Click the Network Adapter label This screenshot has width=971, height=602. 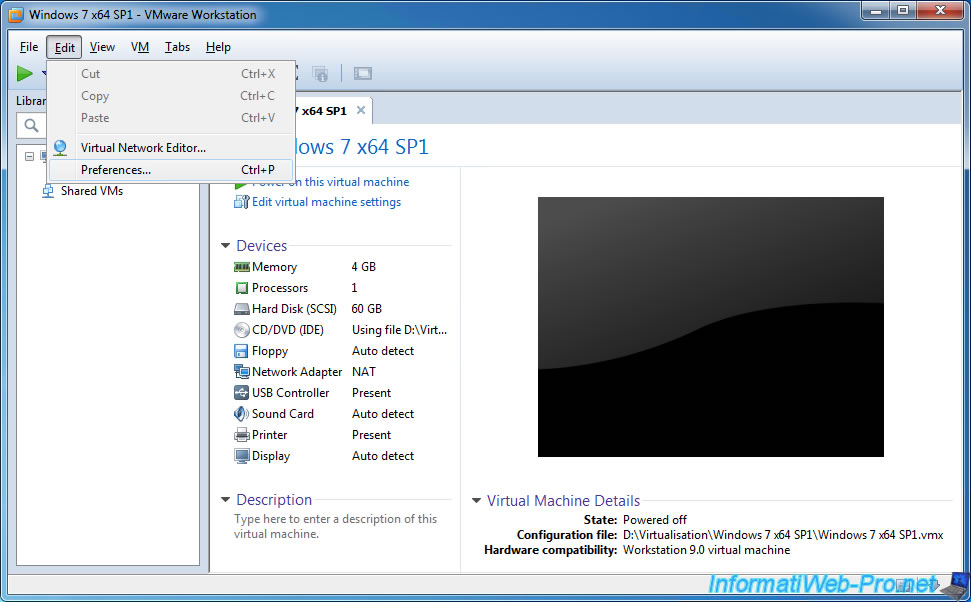click(297, 372)
